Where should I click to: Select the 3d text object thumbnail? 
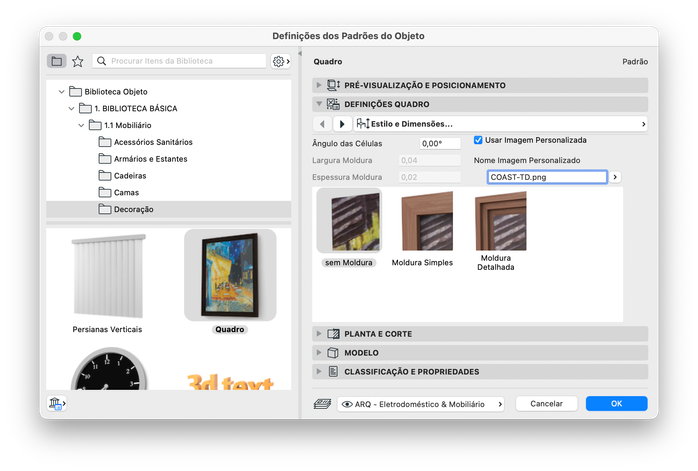coord(230,381)
